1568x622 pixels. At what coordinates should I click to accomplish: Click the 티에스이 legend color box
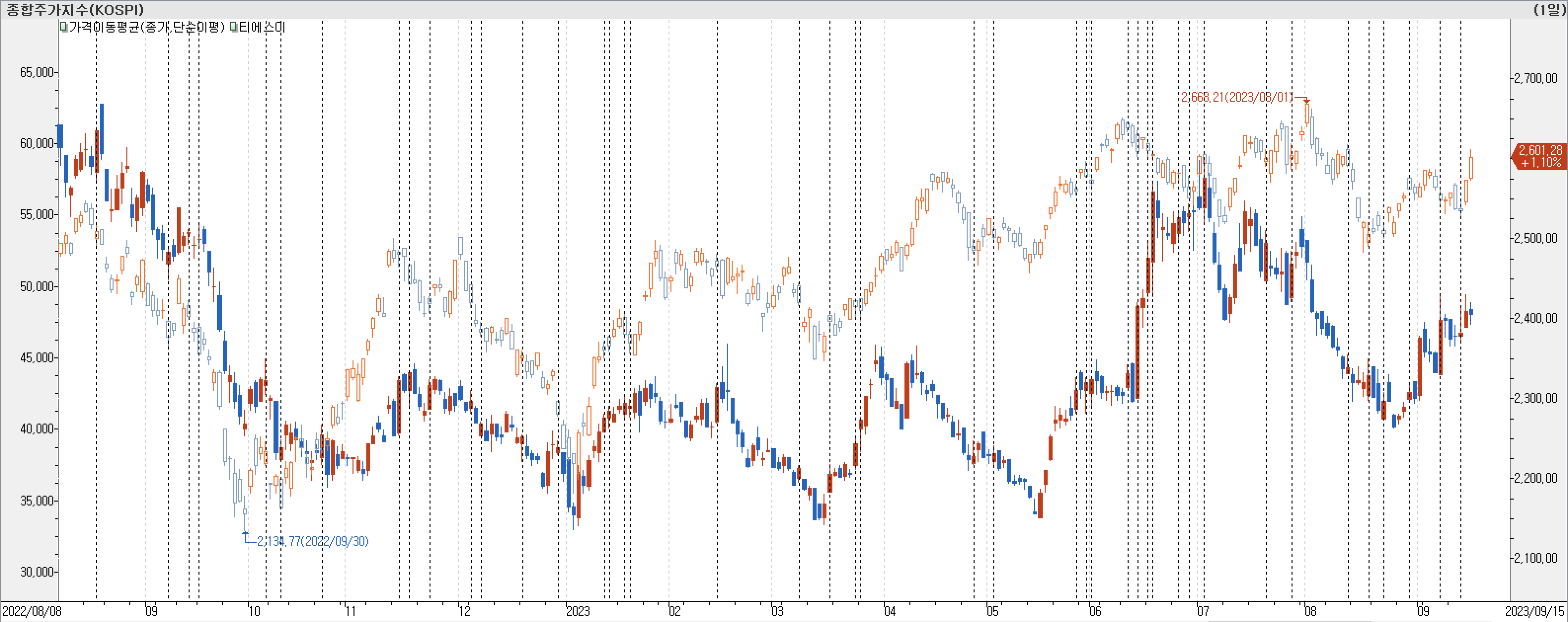(234, 27)
